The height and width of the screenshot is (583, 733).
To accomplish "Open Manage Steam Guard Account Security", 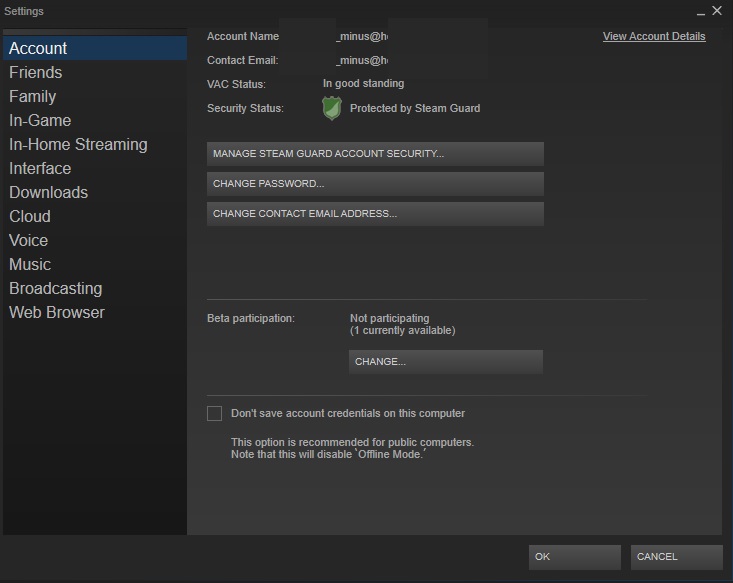I will tap(375, 154).
